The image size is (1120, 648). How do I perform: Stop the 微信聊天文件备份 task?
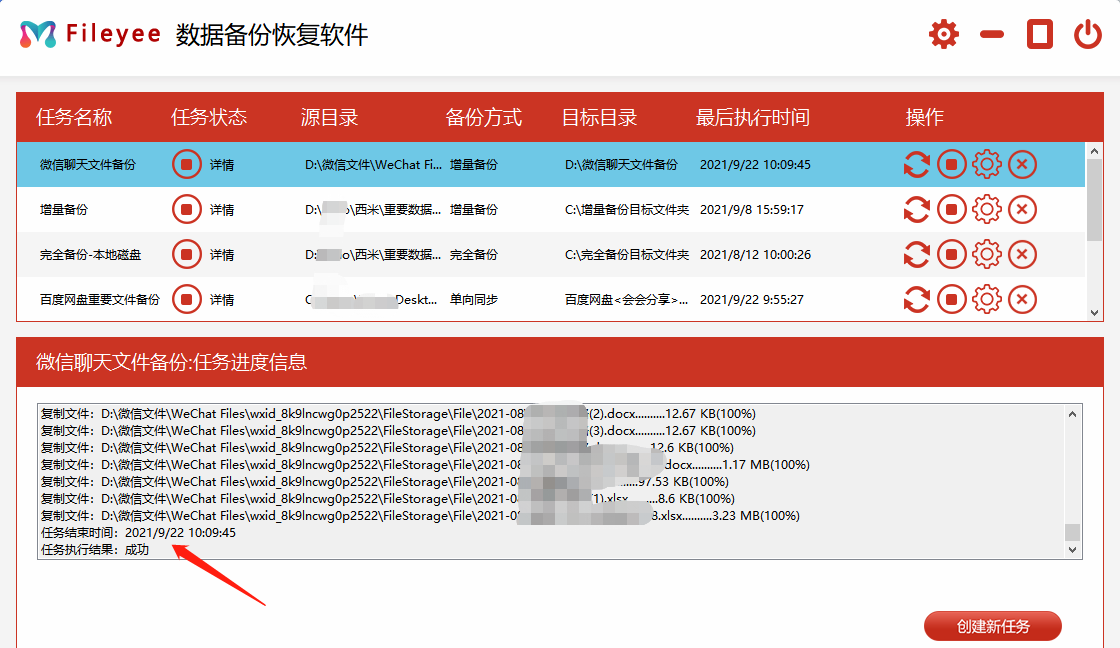click(x=952, y=164)
